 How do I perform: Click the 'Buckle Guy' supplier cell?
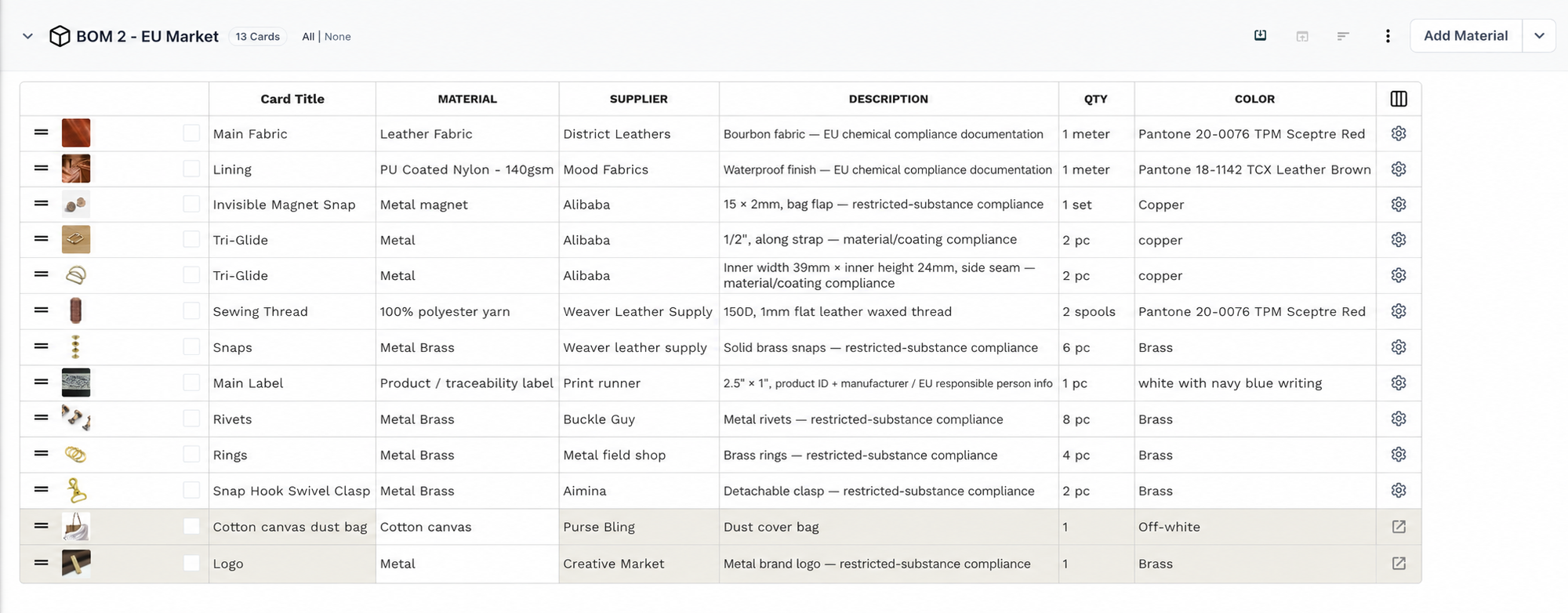pyautogui.click(x=639, y=419)
